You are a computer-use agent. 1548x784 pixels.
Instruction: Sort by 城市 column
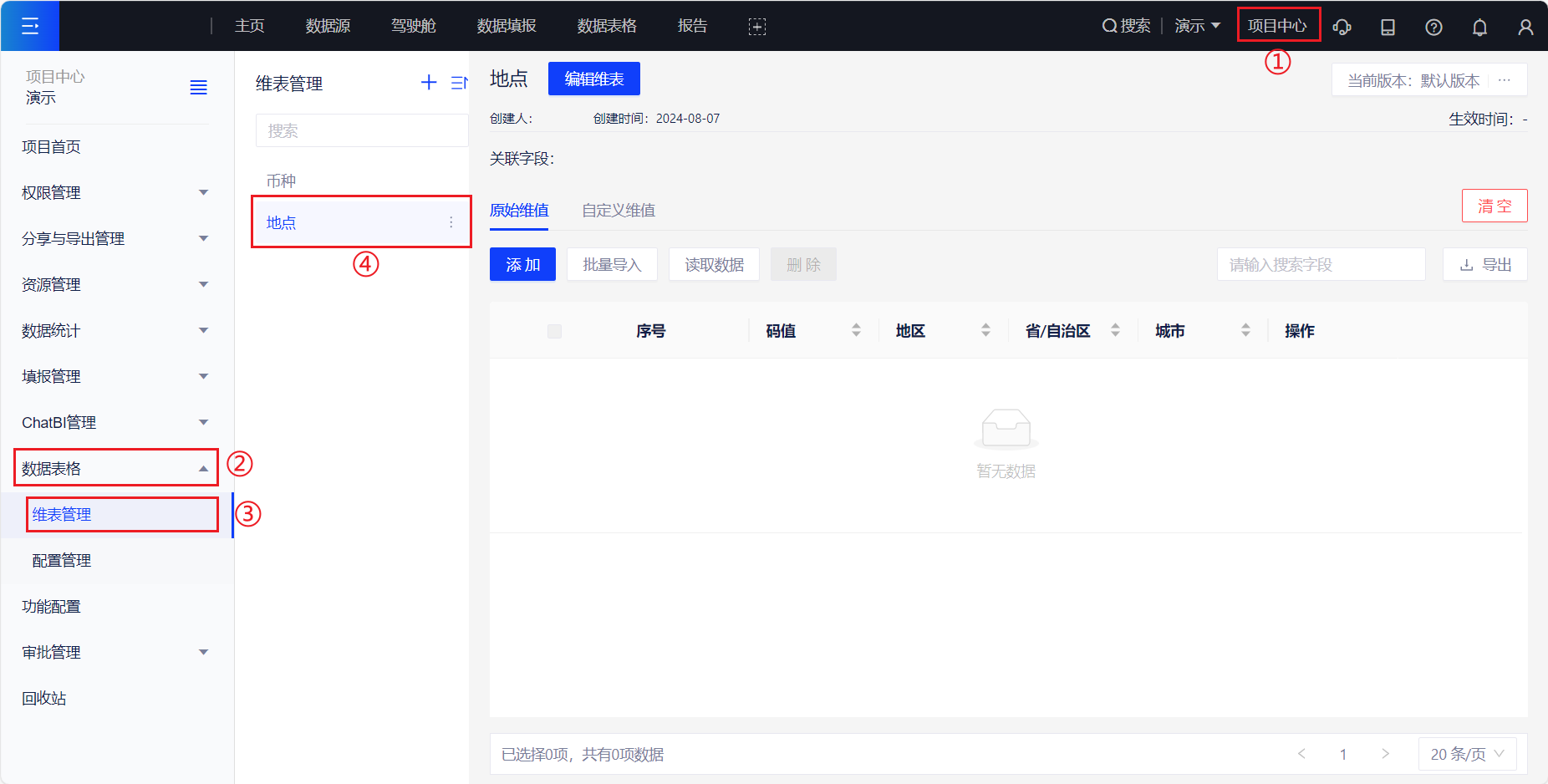[x=1245, y=331]
